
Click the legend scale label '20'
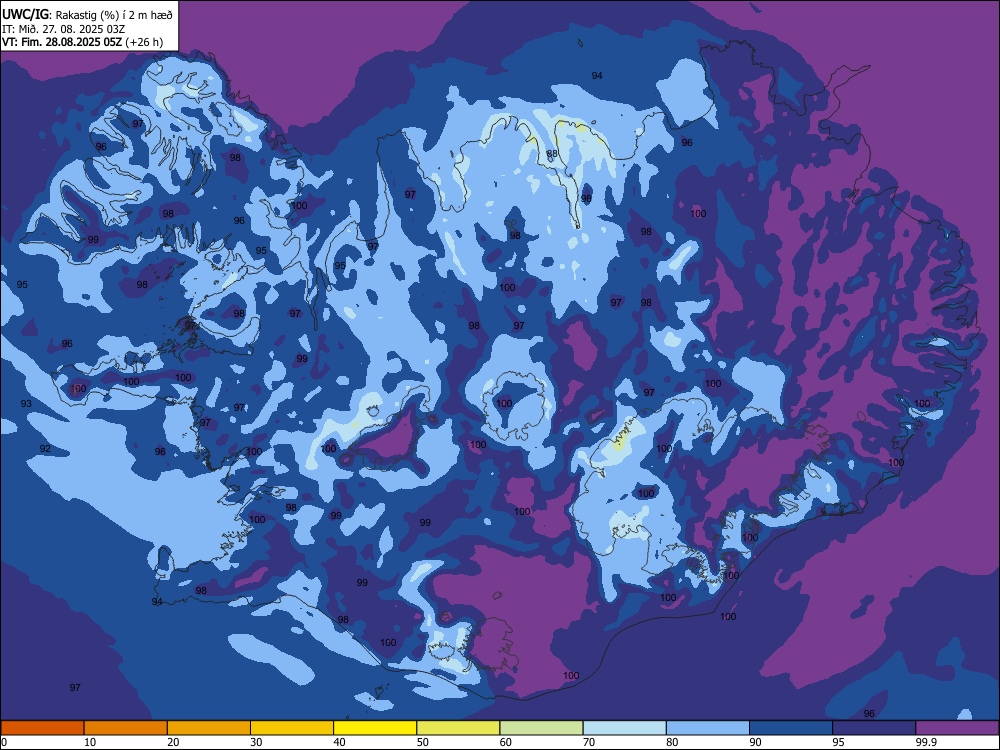(x=173, y=742)
